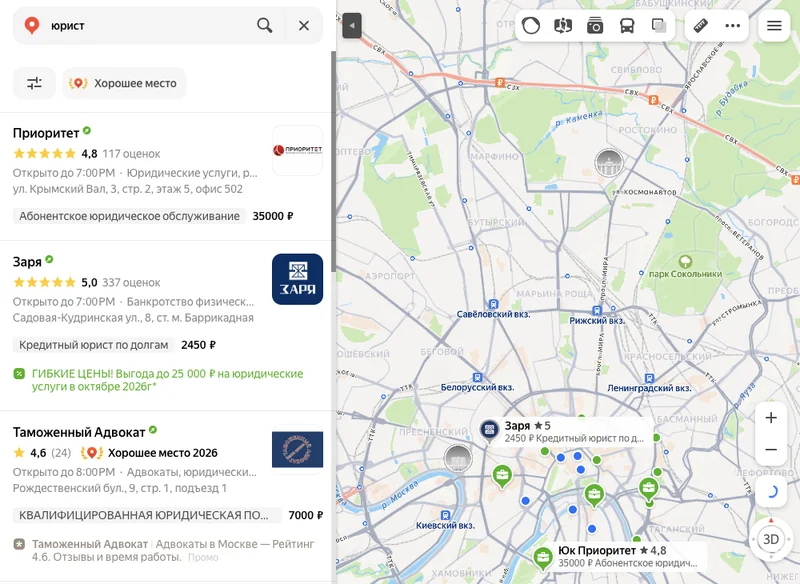Toggle 3D map tilt button
The height and width of the screenshot is (584, 800).
(771, 539)
